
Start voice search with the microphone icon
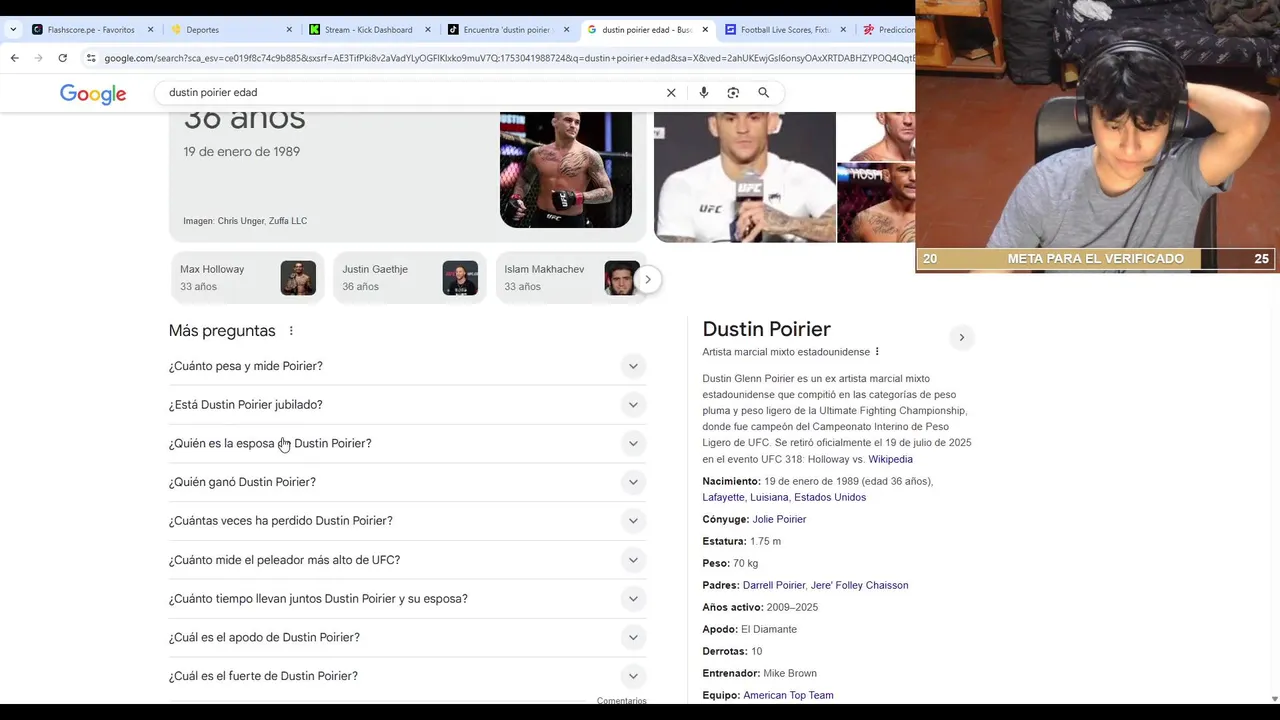pyautogui.click(x=704, y=93)
